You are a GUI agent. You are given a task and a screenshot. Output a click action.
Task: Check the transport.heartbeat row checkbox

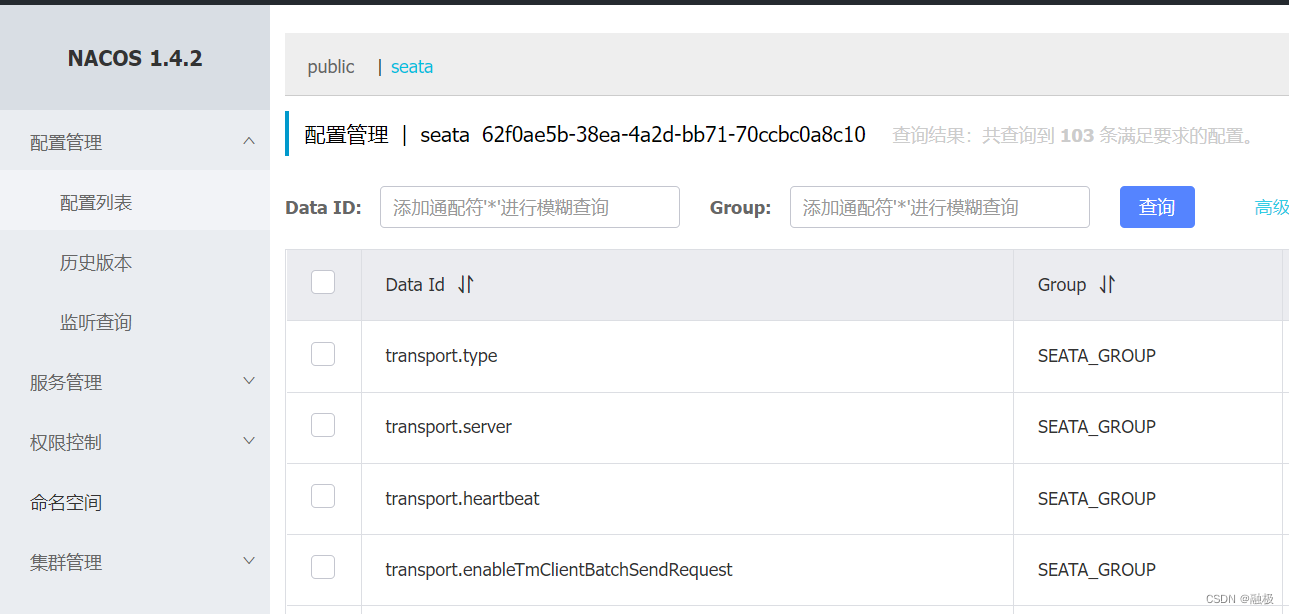point(322,495)
